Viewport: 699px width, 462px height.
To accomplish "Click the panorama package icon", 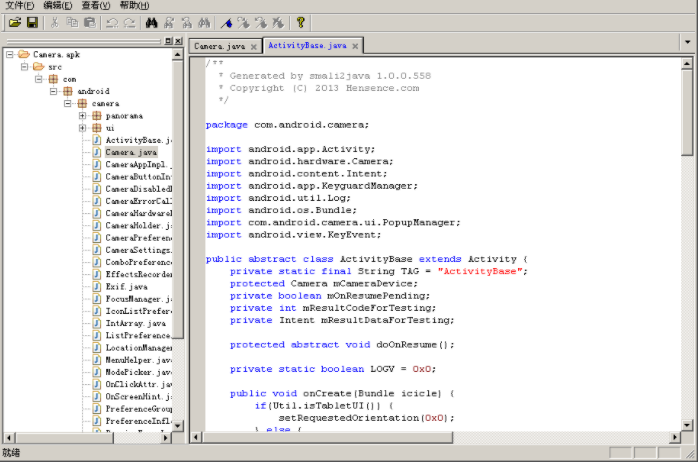I will (x=97, y=116).
